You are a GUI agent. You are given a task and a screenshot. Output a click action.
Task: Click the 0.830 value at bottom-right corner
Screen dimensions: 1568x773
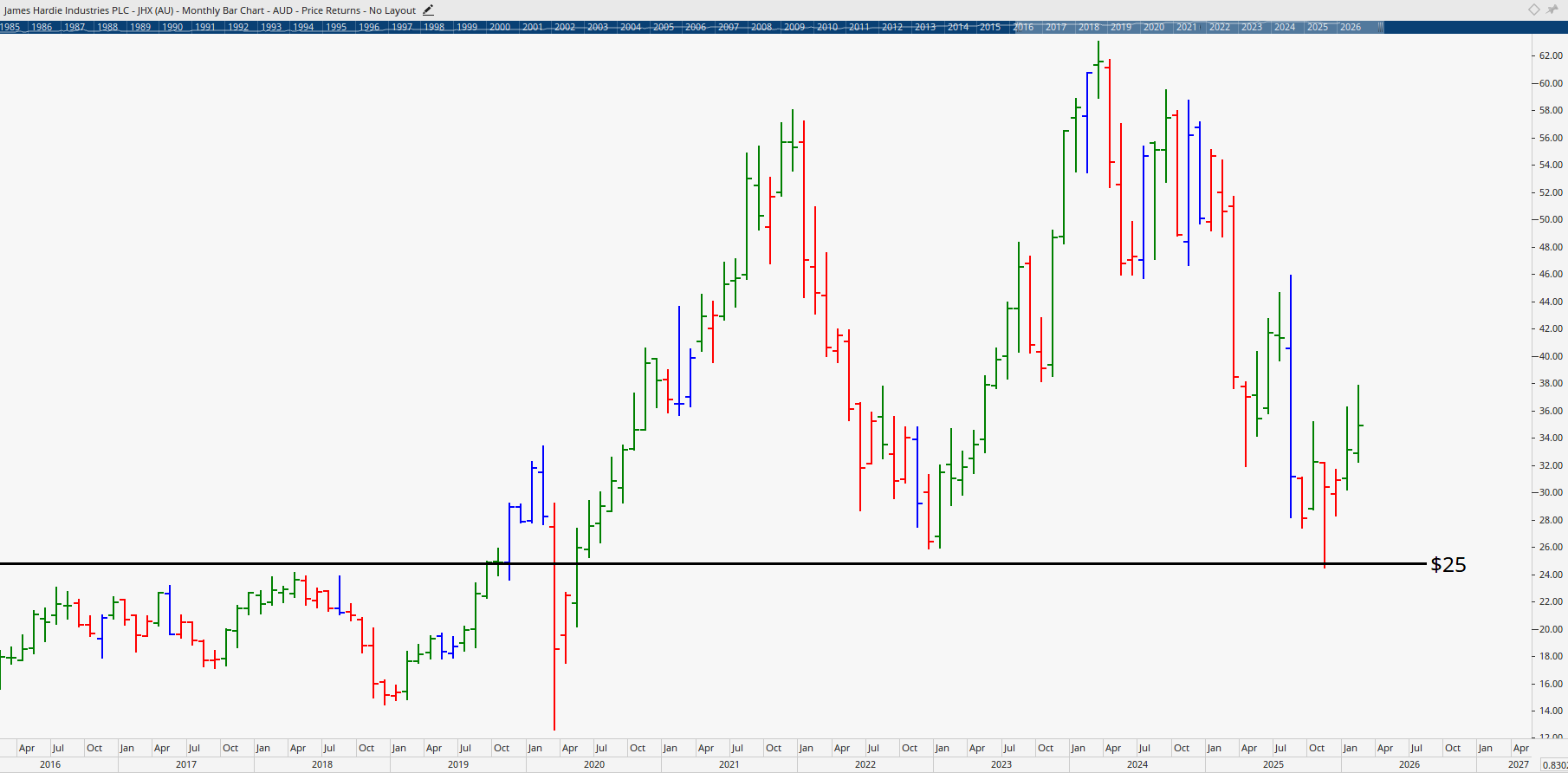[1555, 764]
